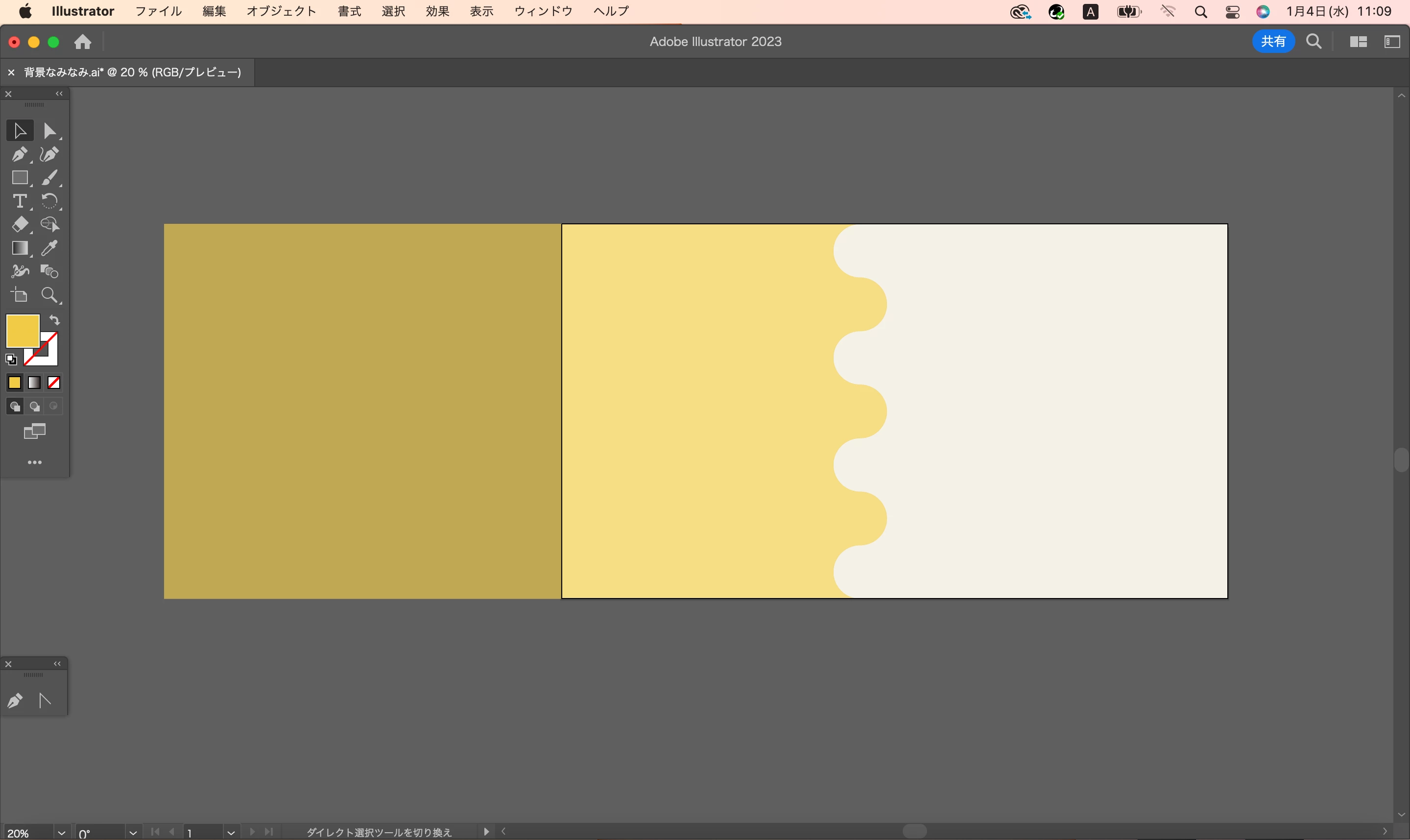The image size is (1410, 840).
Task: Choose the Gradient tool
Action: pos(19,248)
